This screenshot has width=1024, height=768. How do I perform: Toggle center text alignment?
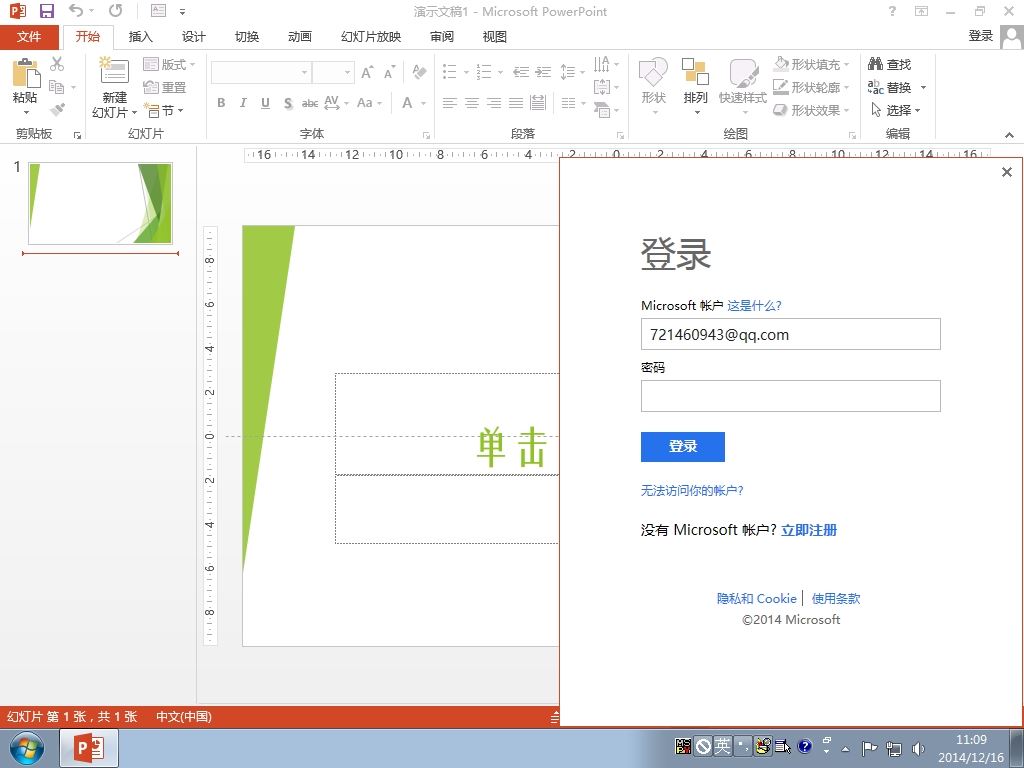472,103
